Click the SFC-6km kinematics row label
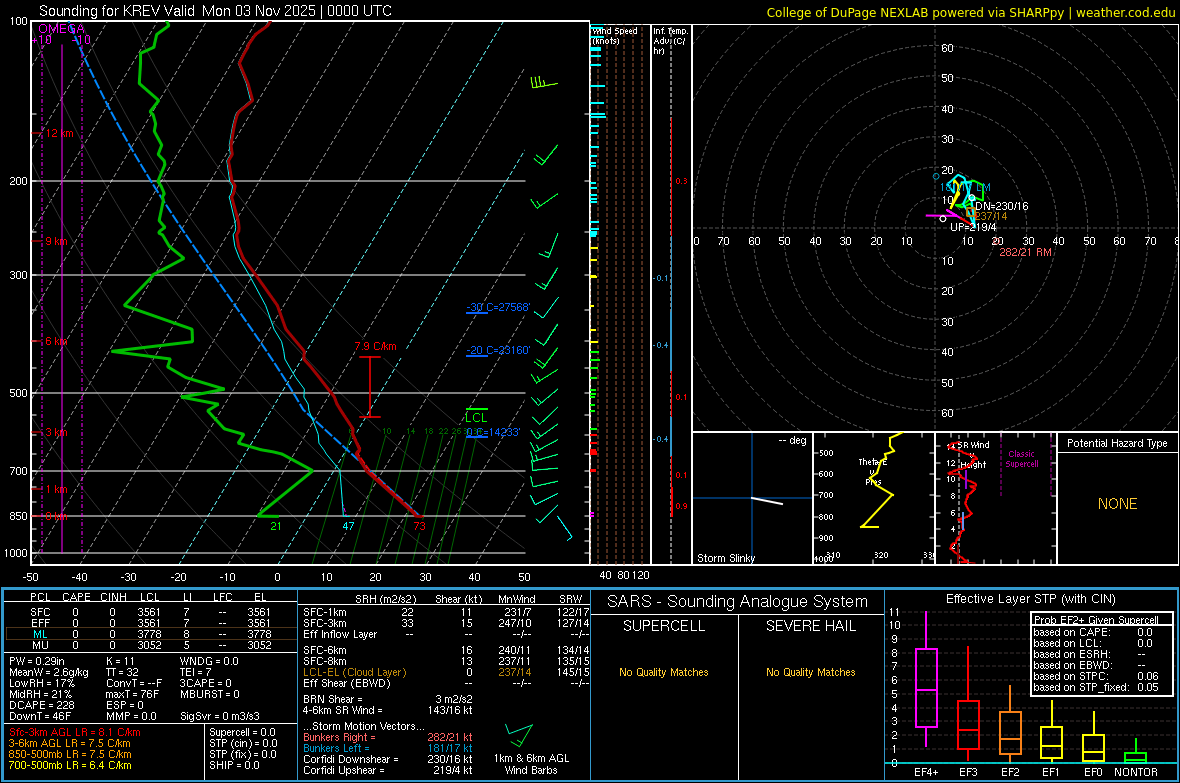The width and height of the screenshot is (1180, 783). click(324, 650)
